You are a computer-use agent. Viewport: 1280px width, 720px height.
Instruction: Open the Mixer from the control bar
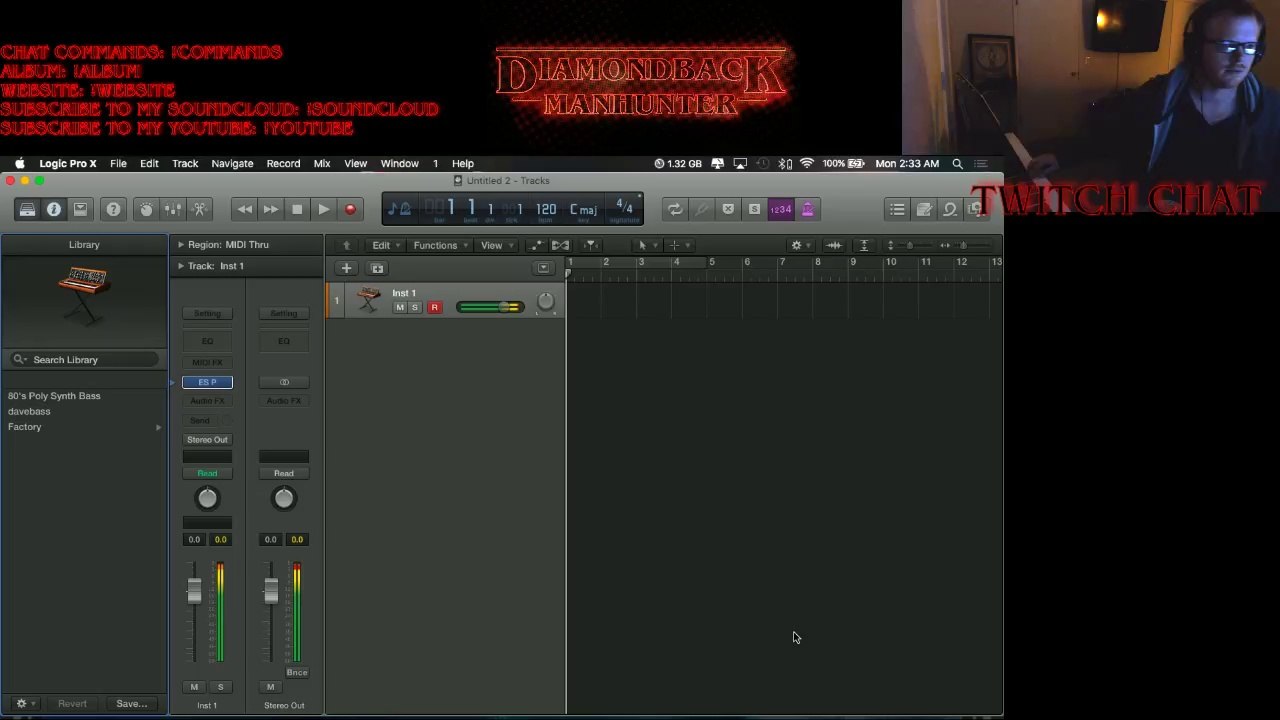[173, 209]
